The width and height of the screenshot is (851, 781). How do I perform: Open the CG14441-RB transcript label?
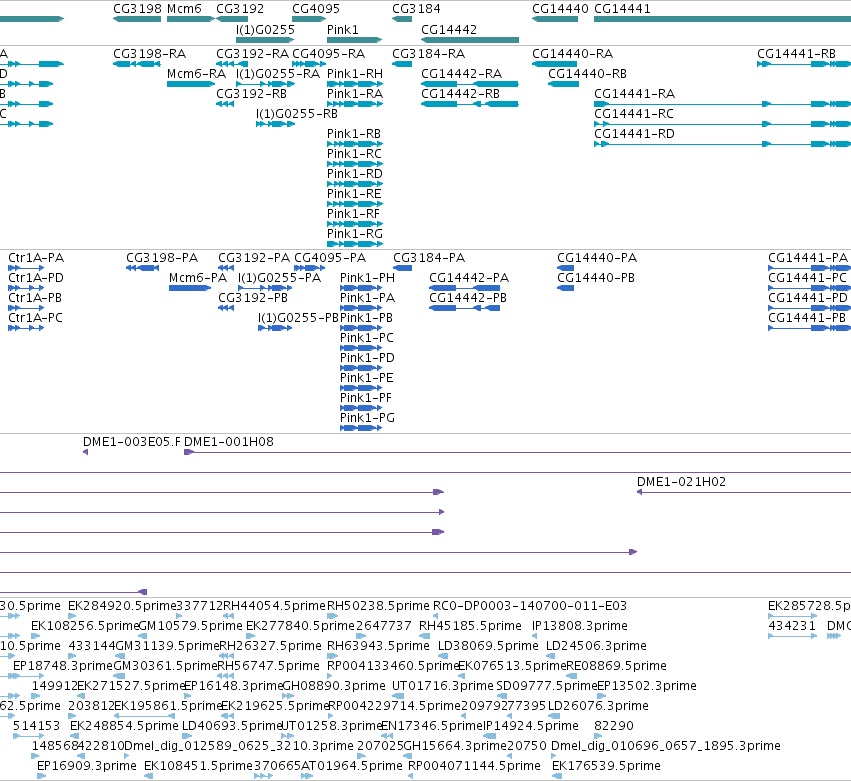(796, 54)
